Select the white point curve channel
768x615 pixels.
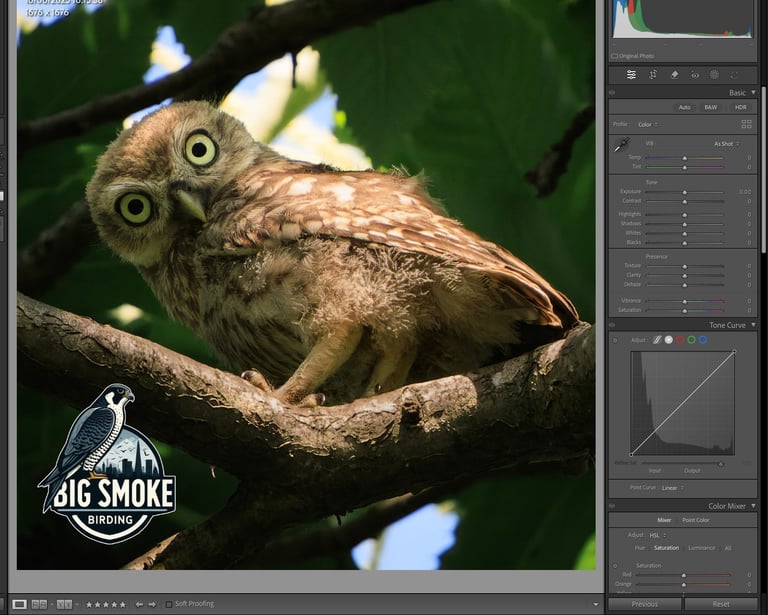(x=669, y=340)
